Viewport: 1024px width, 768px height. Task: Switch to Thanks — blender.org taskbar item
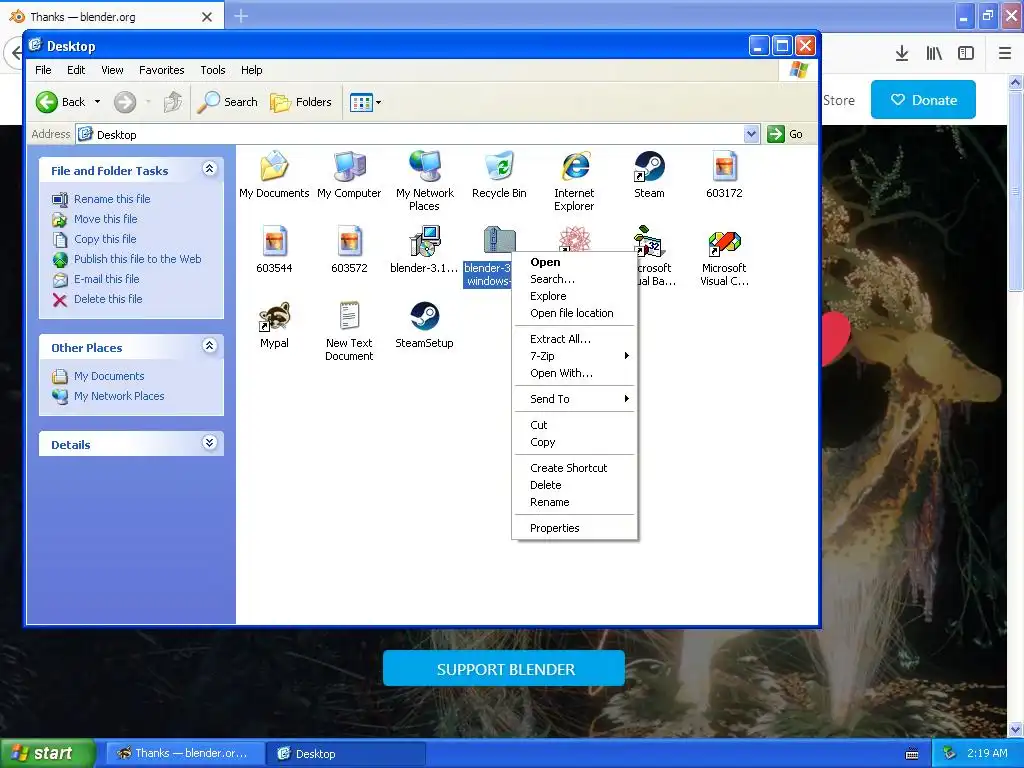[x=184, y=753]
